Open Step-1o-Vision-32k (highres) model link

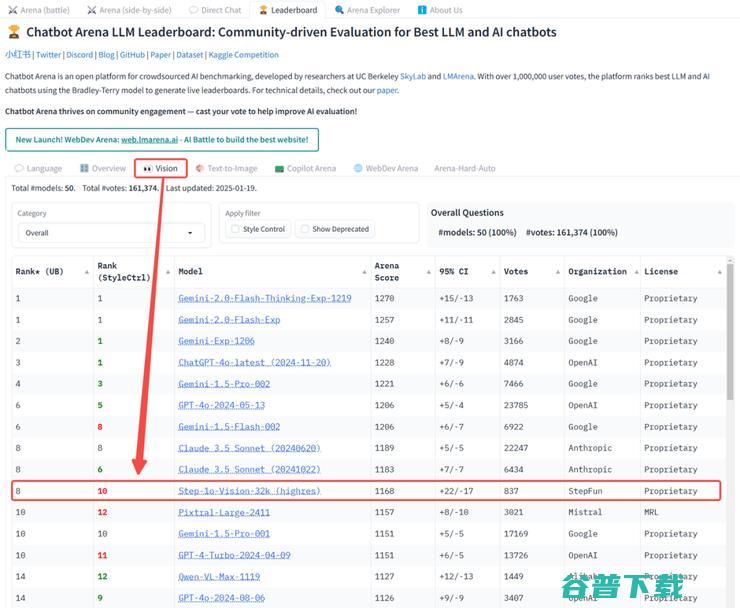pos(249,491)
